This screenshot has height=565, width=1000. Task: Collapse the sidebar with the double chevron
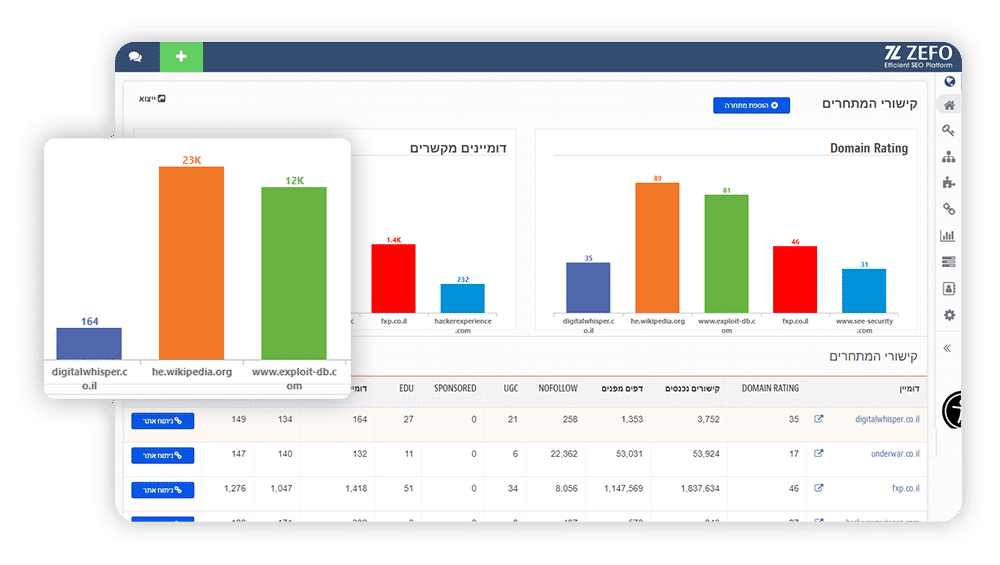pos(947,348)
